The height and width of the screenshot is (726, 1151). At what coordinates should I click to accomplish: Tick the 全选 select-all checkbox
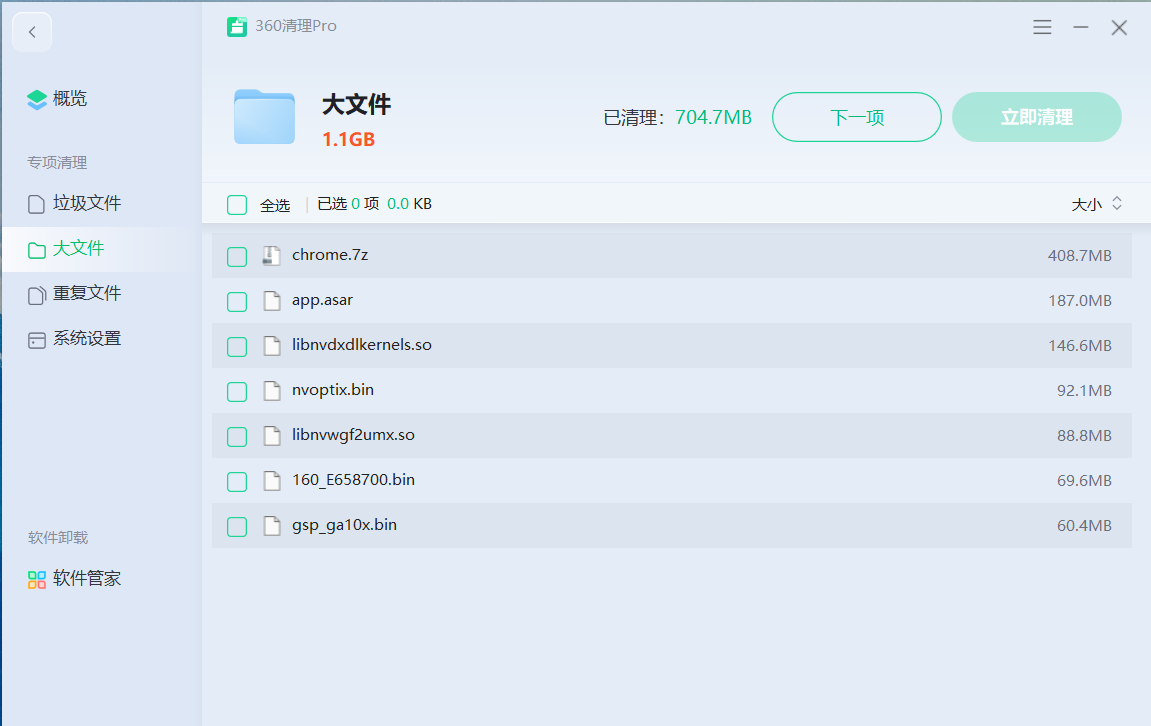pos(237,205)
